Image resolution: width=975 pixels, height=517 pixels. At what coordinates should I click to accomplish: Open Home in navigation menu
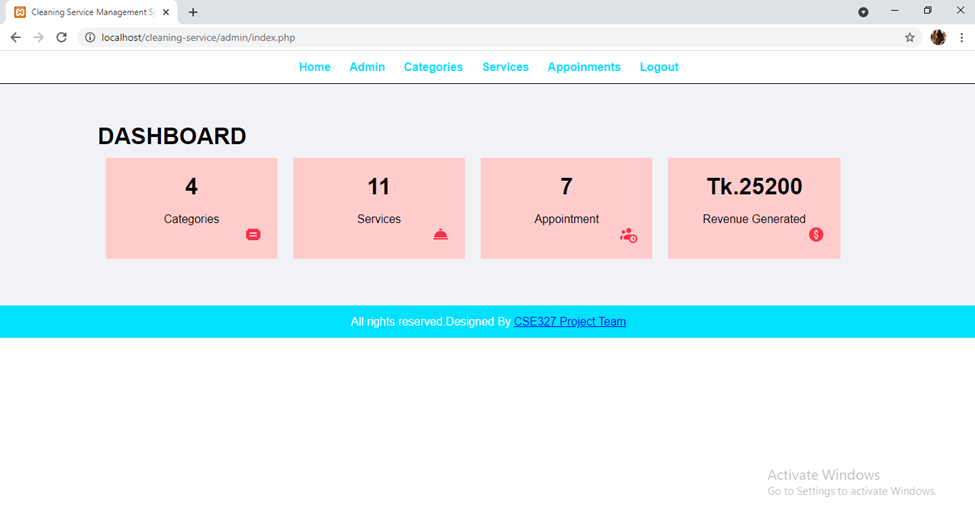(315, 67)
